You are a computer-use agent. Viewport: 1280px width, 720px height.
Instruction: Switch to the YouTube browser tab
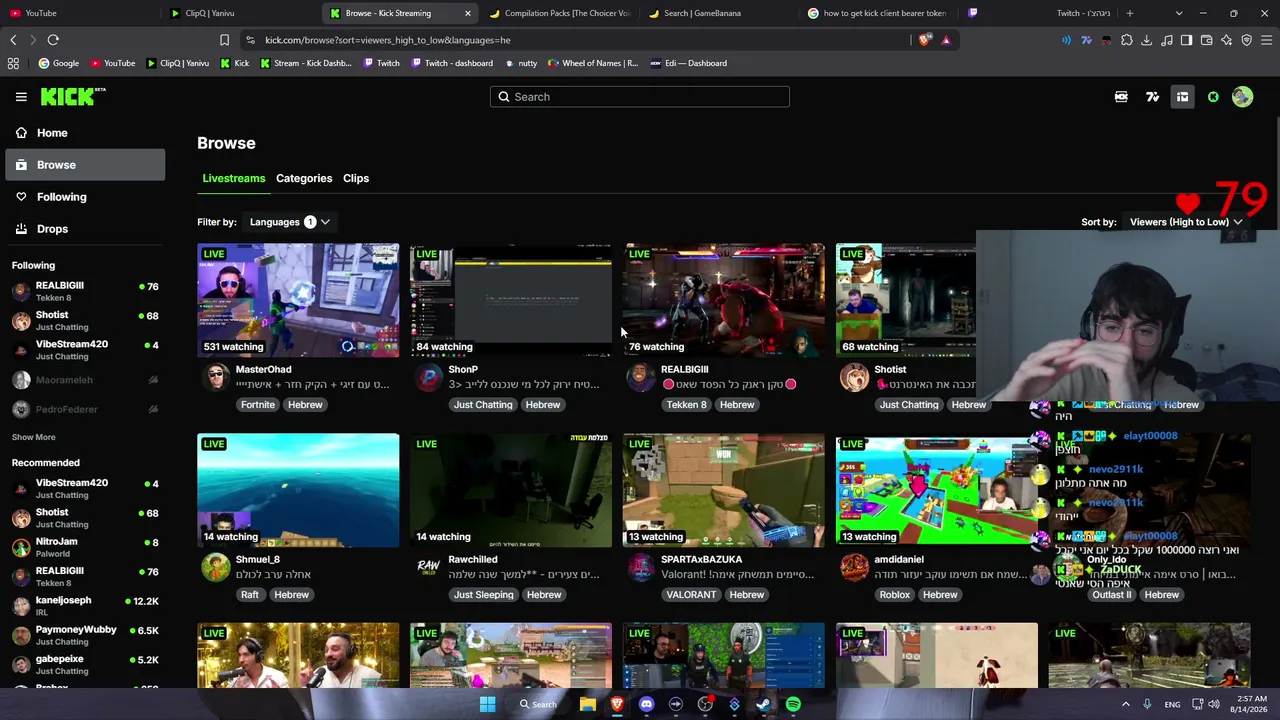pos(78,13)
